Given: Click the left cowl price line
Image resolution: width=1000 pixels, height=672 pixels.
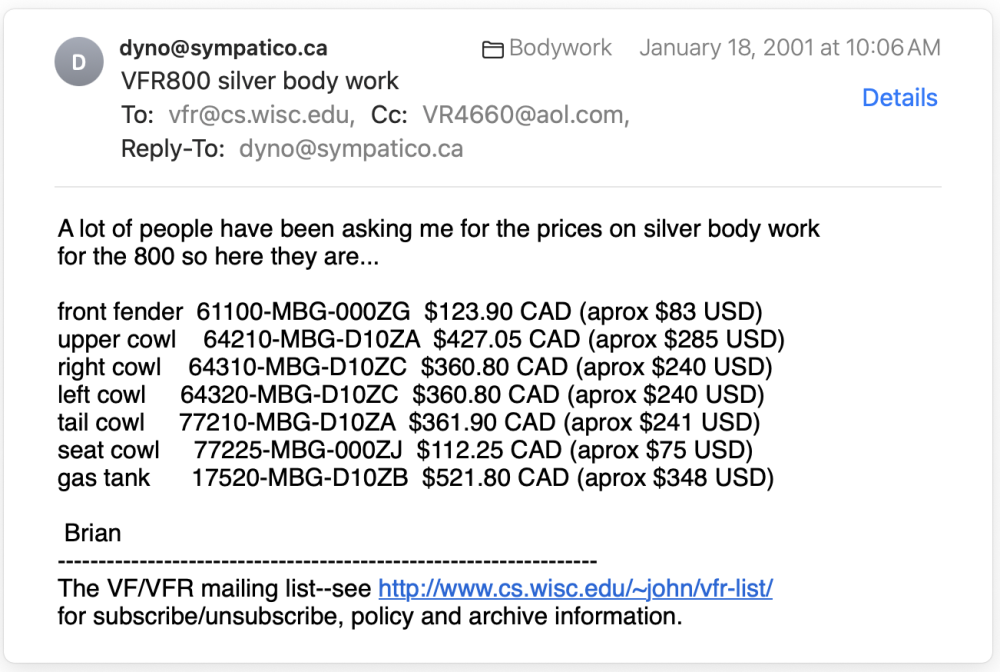Looking at the screenshot, I should click(x=410, y=394).
